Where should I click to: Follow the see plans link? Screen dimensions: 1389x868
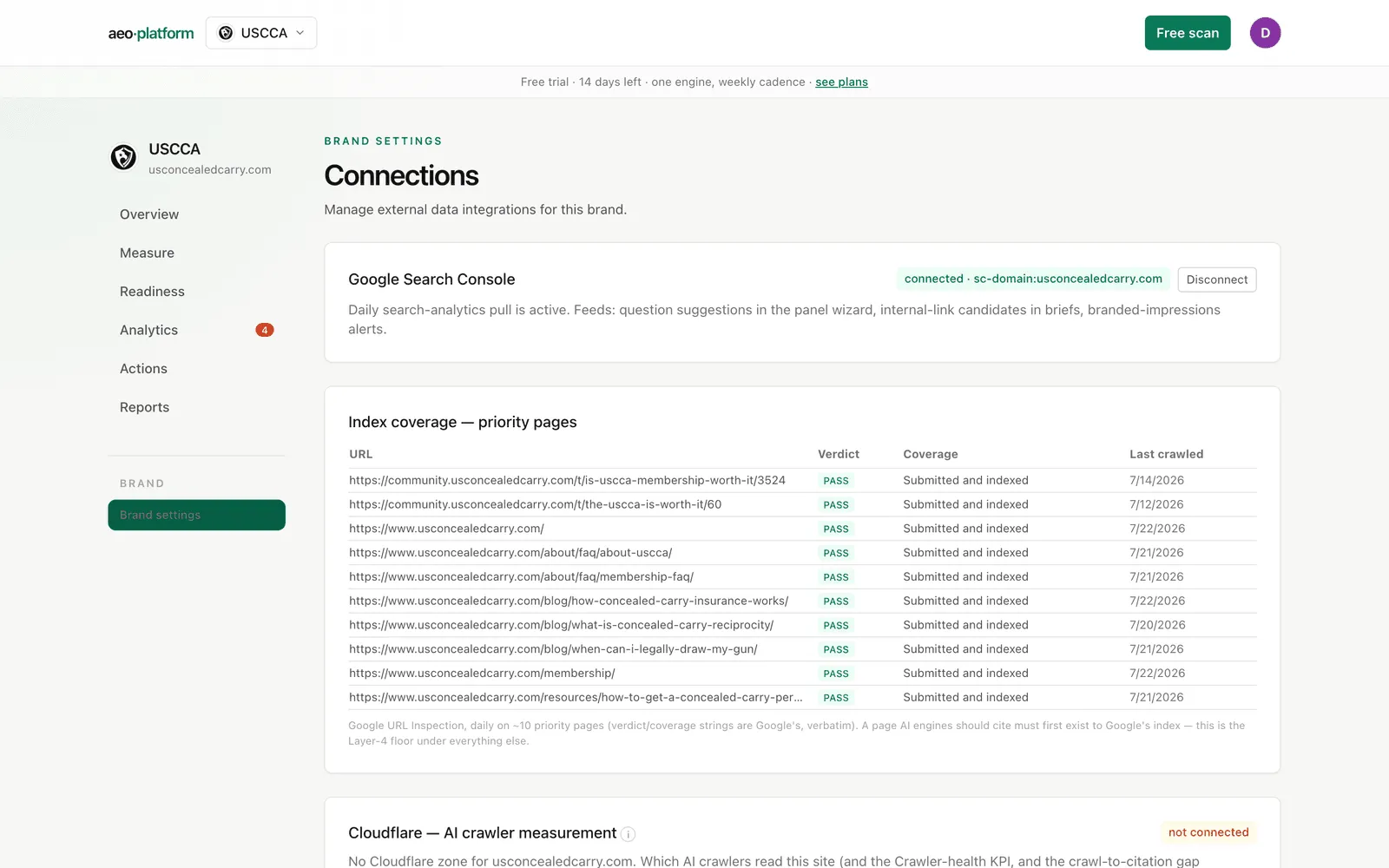coord(841,82)
